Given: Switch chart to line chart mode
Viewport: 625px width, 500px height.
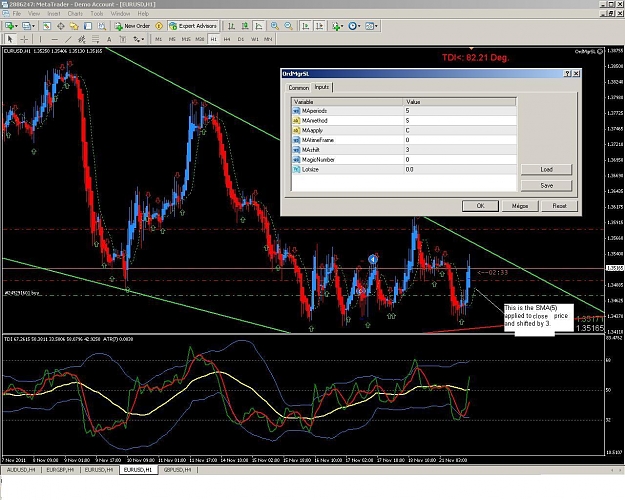Looking at the screenshot, I should click(259, 26).
